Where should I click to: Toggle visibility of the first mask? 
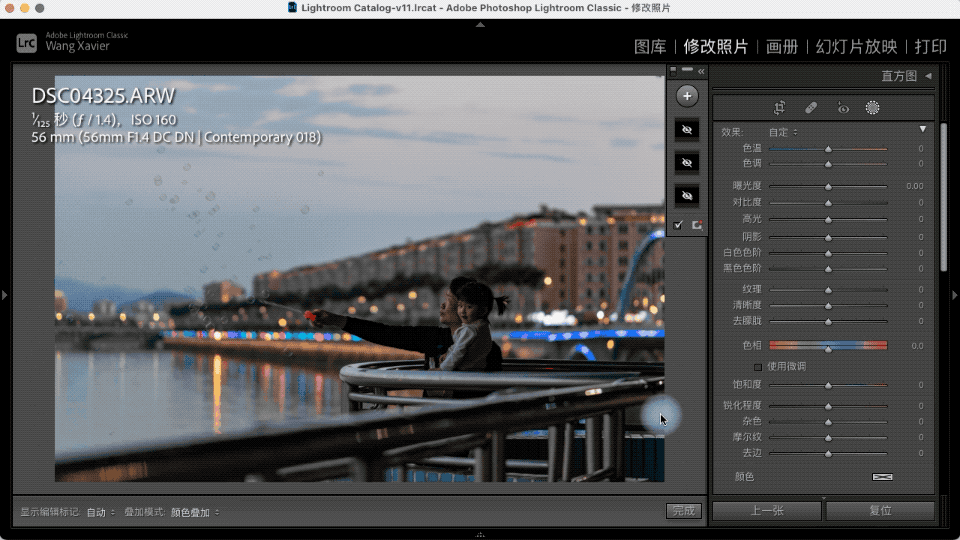687,130
